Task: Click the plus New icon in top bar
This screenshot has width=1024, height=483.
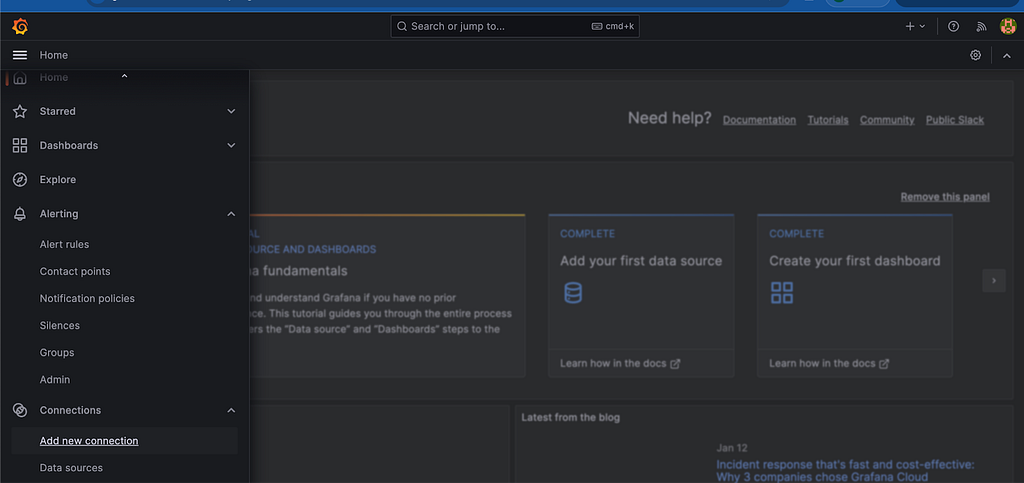Action: click(910, 27)
